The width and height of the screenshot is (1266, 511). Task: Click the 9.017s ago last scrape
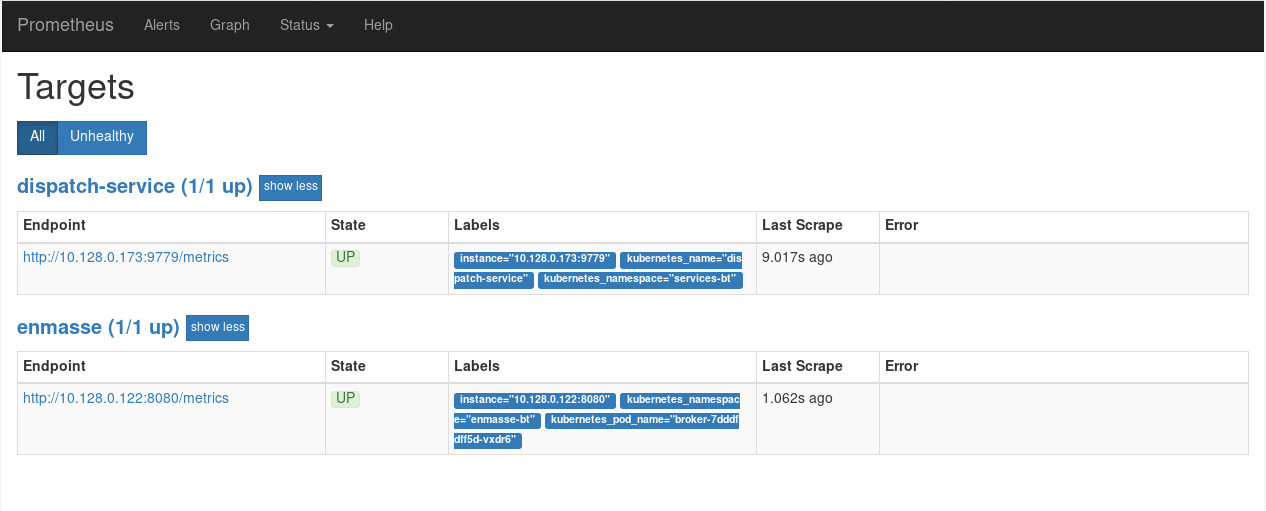pyautogui.click(x=797, y=257)
